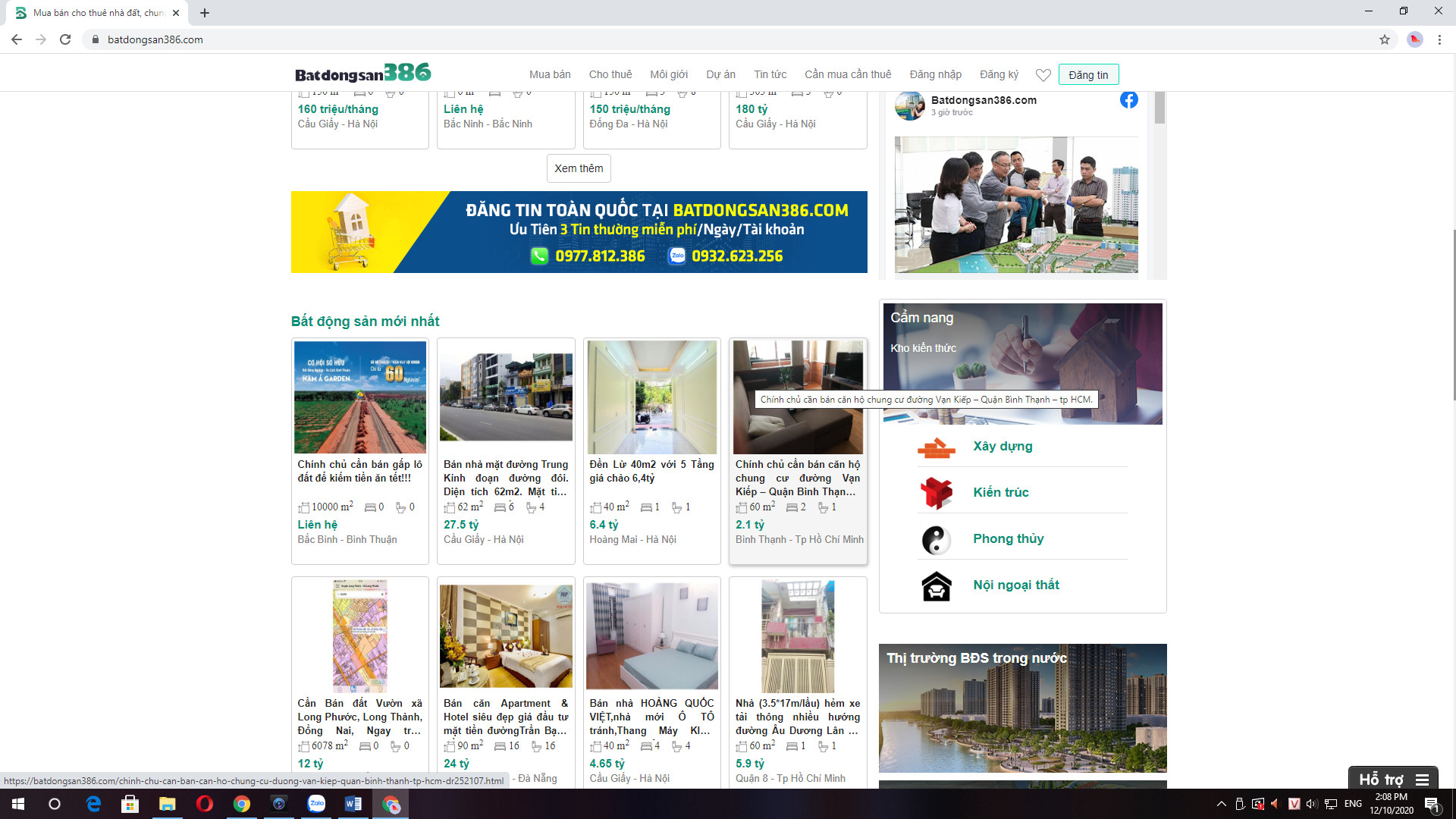The height and width of the screenshot is (819, 1456).
Task: Open the Chrome menu three dots
Action: pos(1439,39)
